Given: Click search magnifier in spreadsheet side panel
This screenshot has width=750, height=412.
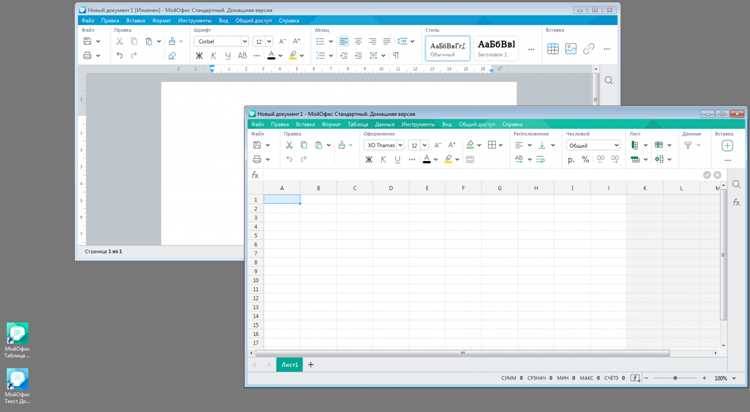Looking at the screenshot, I should point(736,184).
